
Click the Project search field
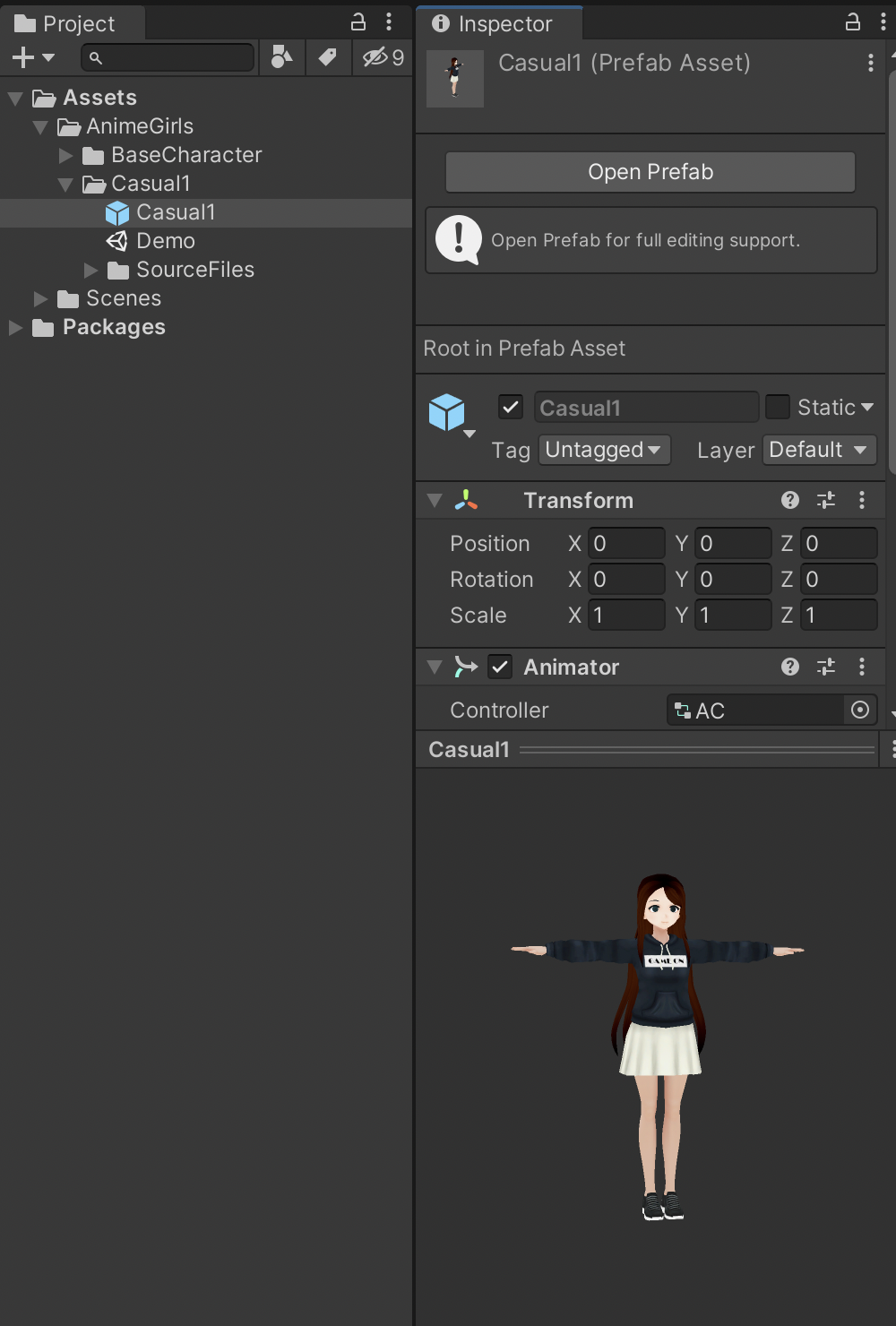coord(168,57)
